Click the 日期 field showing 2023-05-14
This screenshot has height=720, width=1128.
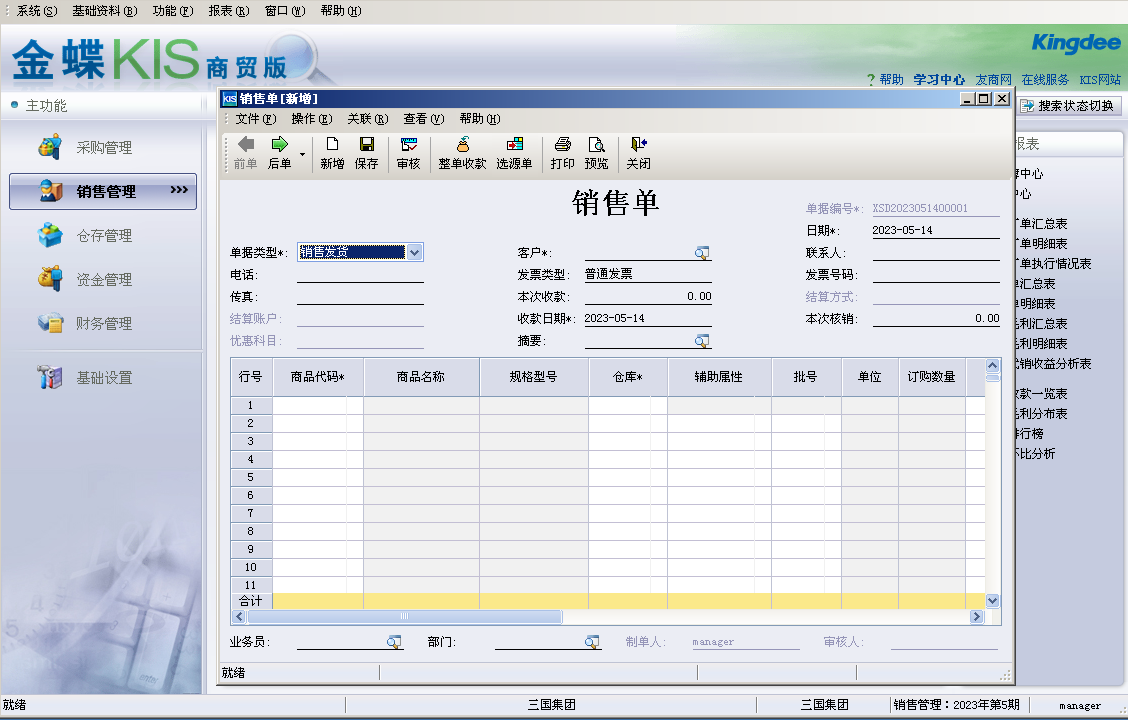(936, 230)
